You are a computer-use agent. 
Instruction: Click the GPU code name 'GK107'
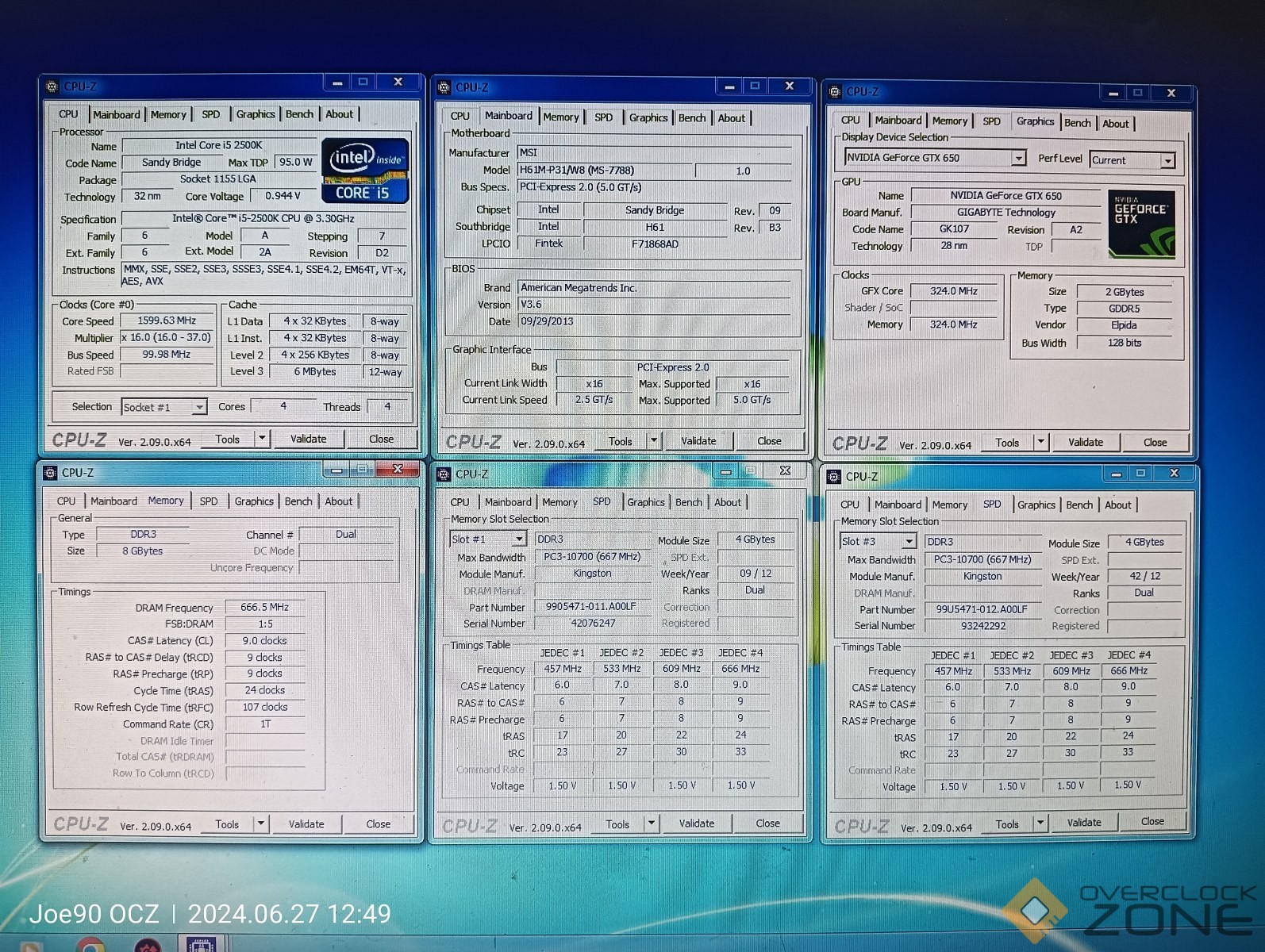954,228
